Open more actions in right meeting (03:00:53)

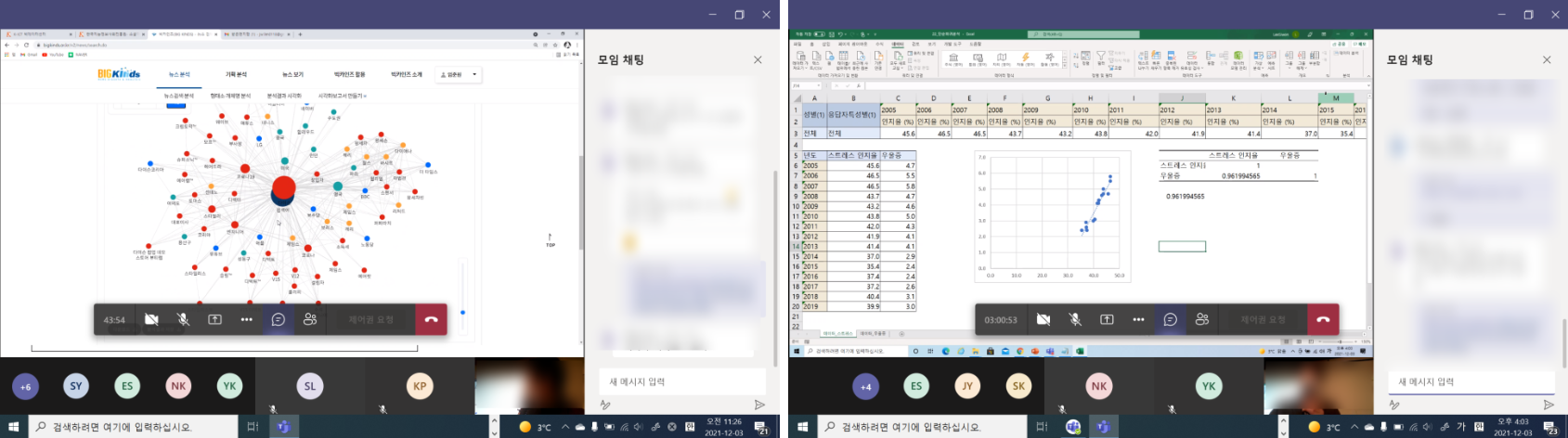[1138, 319]
